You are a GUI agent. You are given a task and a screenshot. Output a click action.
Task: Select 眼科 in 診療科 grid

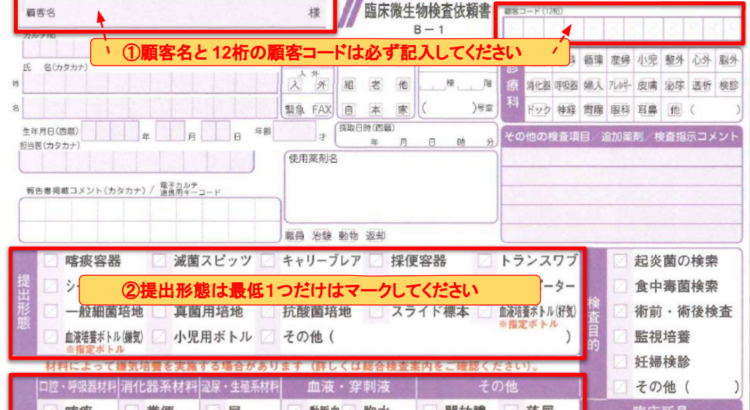tap(620, 110)
